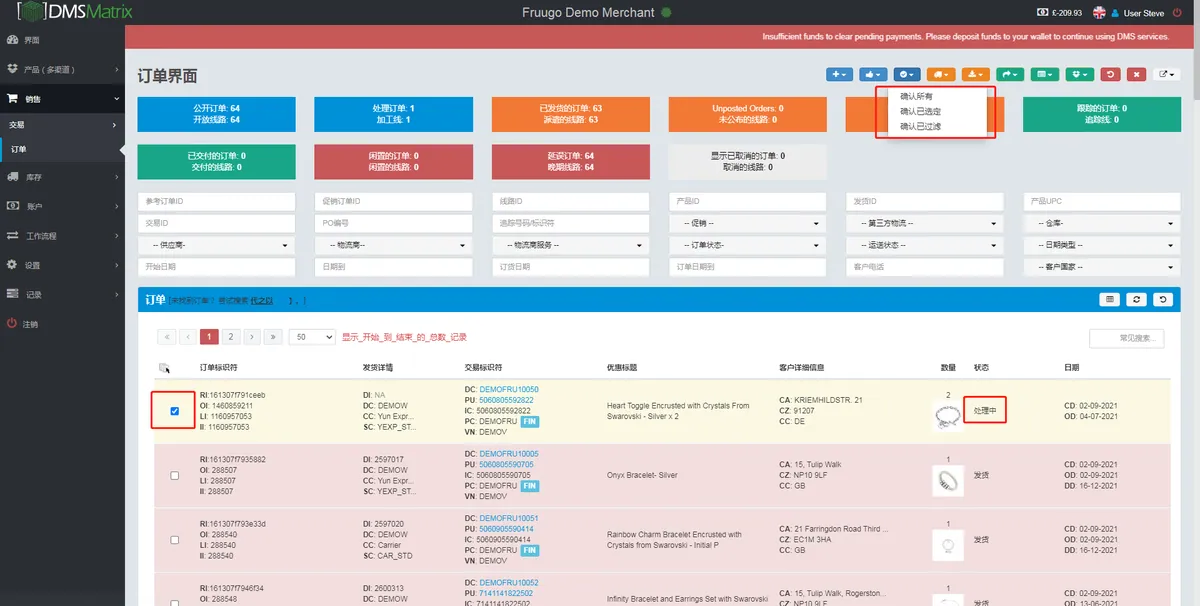Image resolution: width=1200 pixels, height=606 pixels.
Task: Tick the checkbox for order 161307f7935882
Action: pyautogui.click(x=175, y=475)
